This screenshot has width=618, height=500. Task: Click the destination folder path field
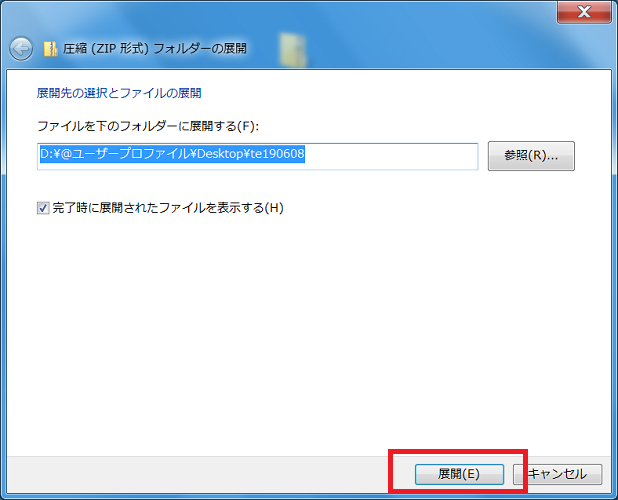257,156
